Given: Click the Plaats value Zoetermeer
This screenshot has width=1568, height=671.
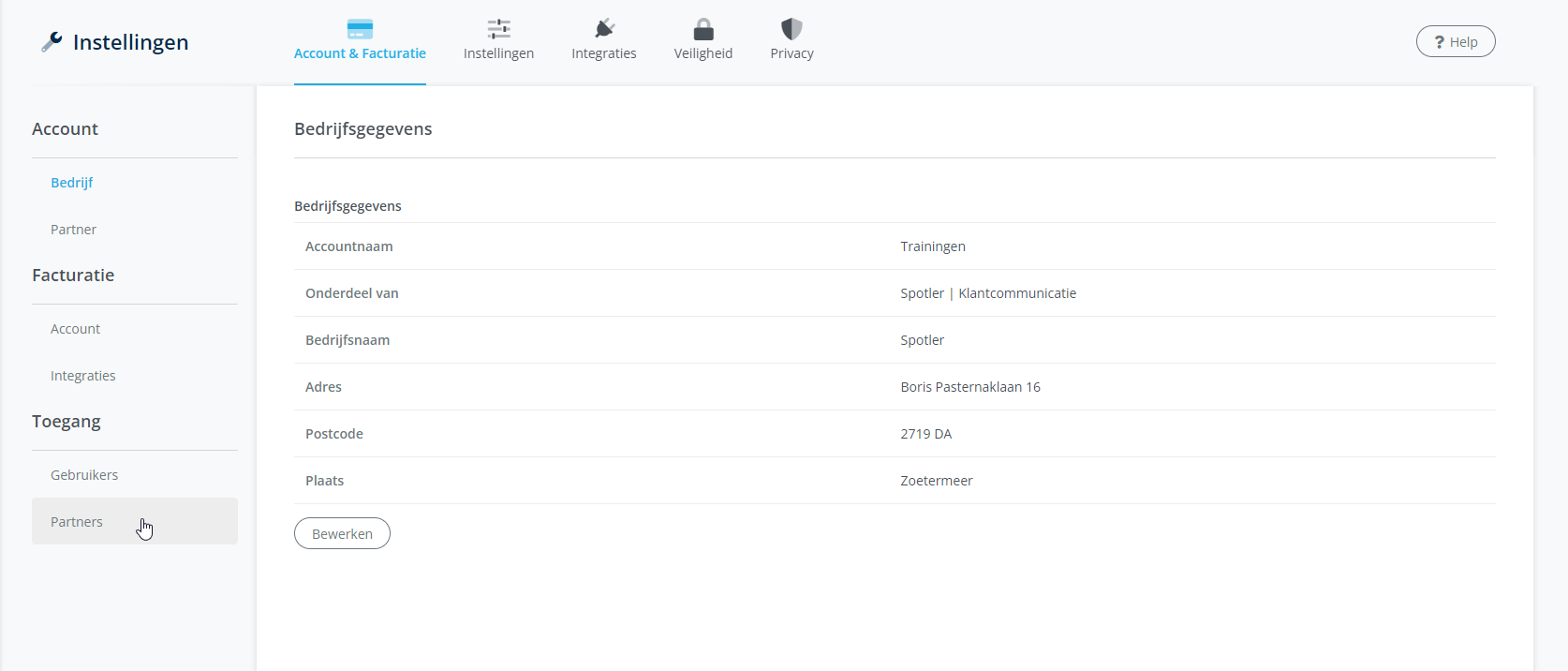Looking at the screenshot, I should 937,481.
